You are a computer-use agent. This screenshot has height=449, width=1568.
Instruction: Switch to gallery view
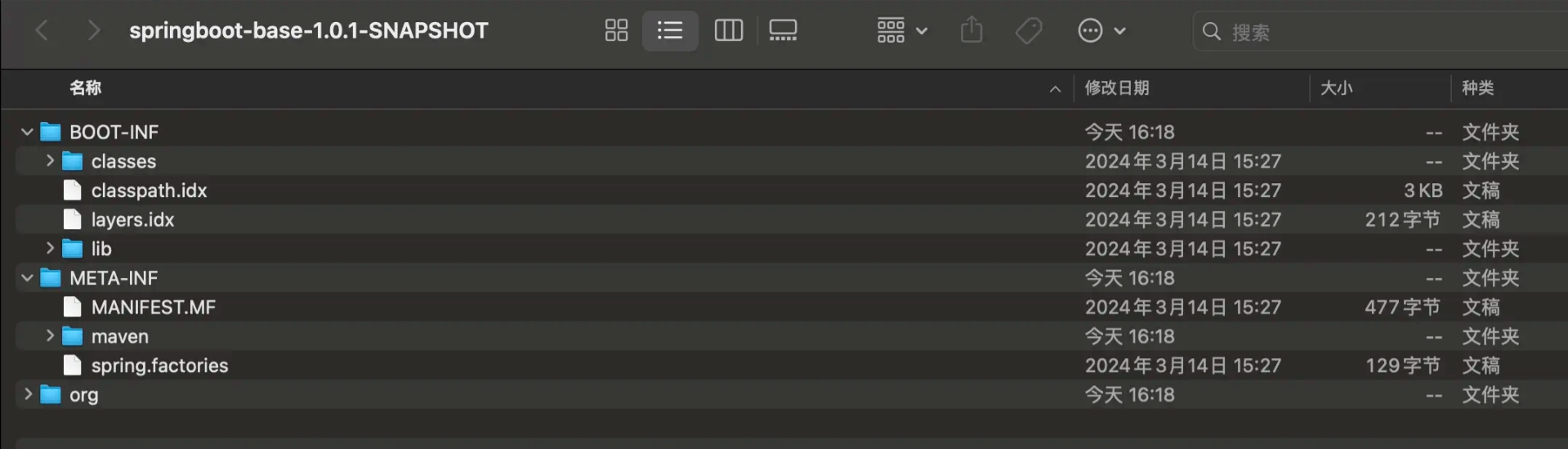click(x=783, y=31)
